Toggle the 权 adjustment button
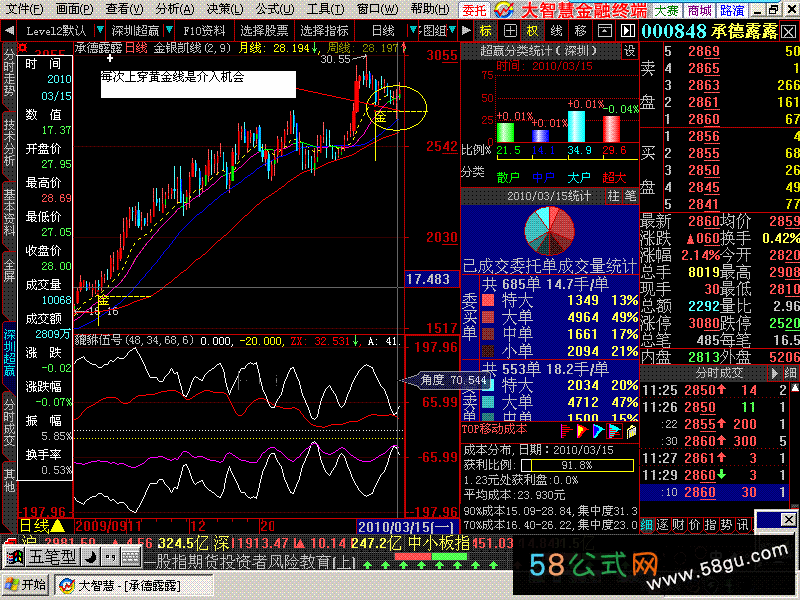 pyautogui.click(x=532, y=31)
